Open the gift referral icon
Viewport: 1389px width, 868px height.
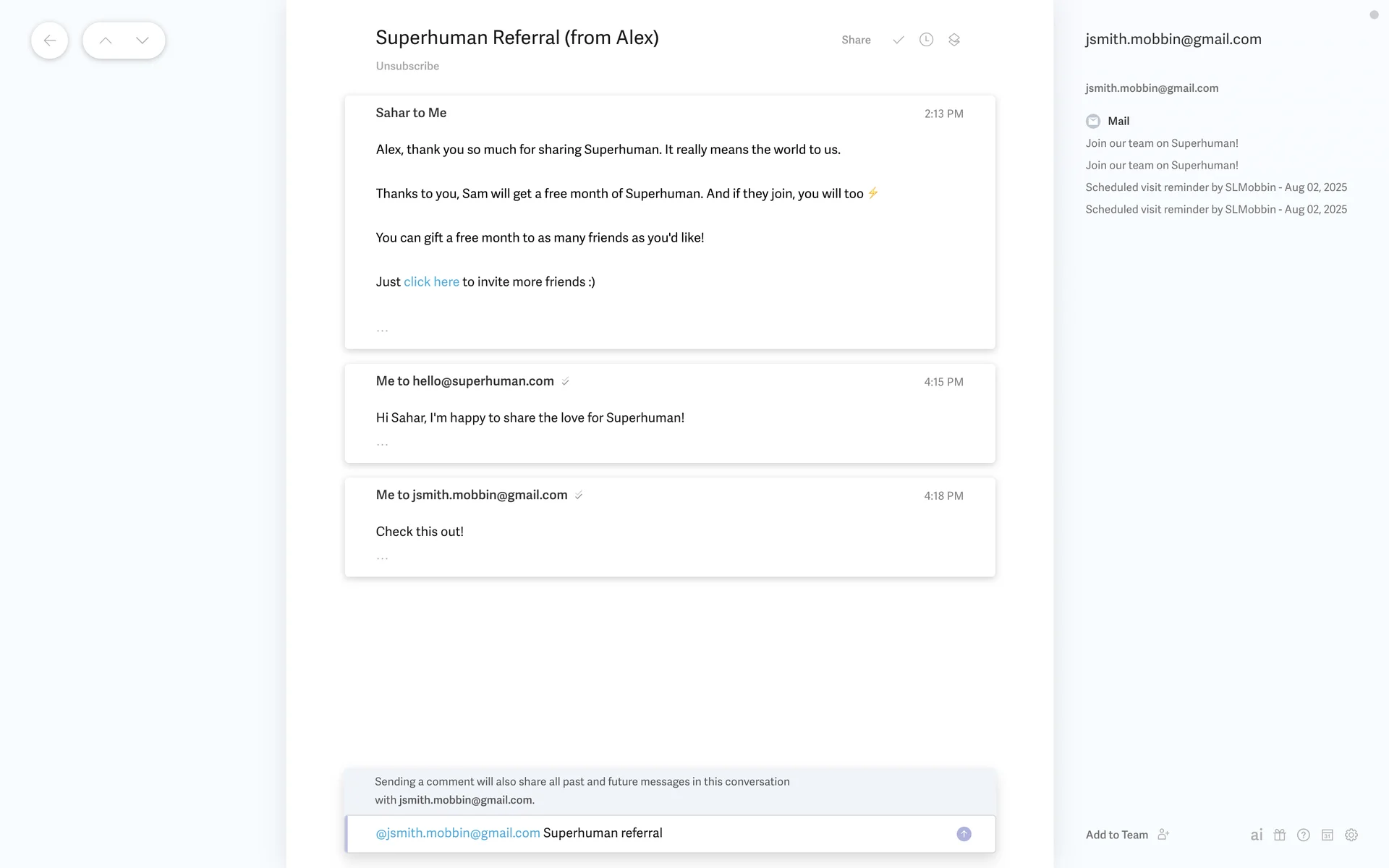pos(1280,835)
